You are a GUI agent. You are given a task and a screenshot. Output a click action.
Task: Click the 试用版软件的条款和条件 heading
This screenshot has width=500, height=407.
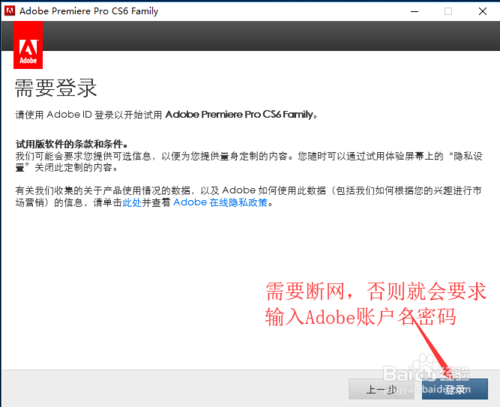[72, 144]
